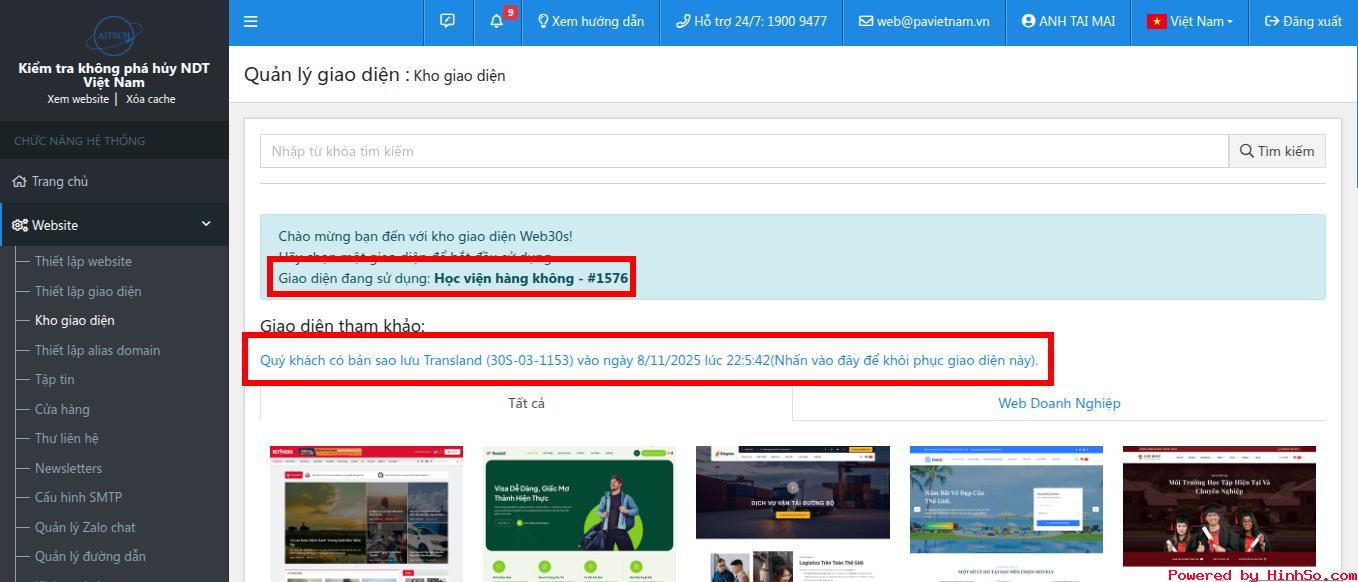Click the AITECH logo in sidebar
The height and width of the screenshot is (582, 1358).
click(114, 33)
